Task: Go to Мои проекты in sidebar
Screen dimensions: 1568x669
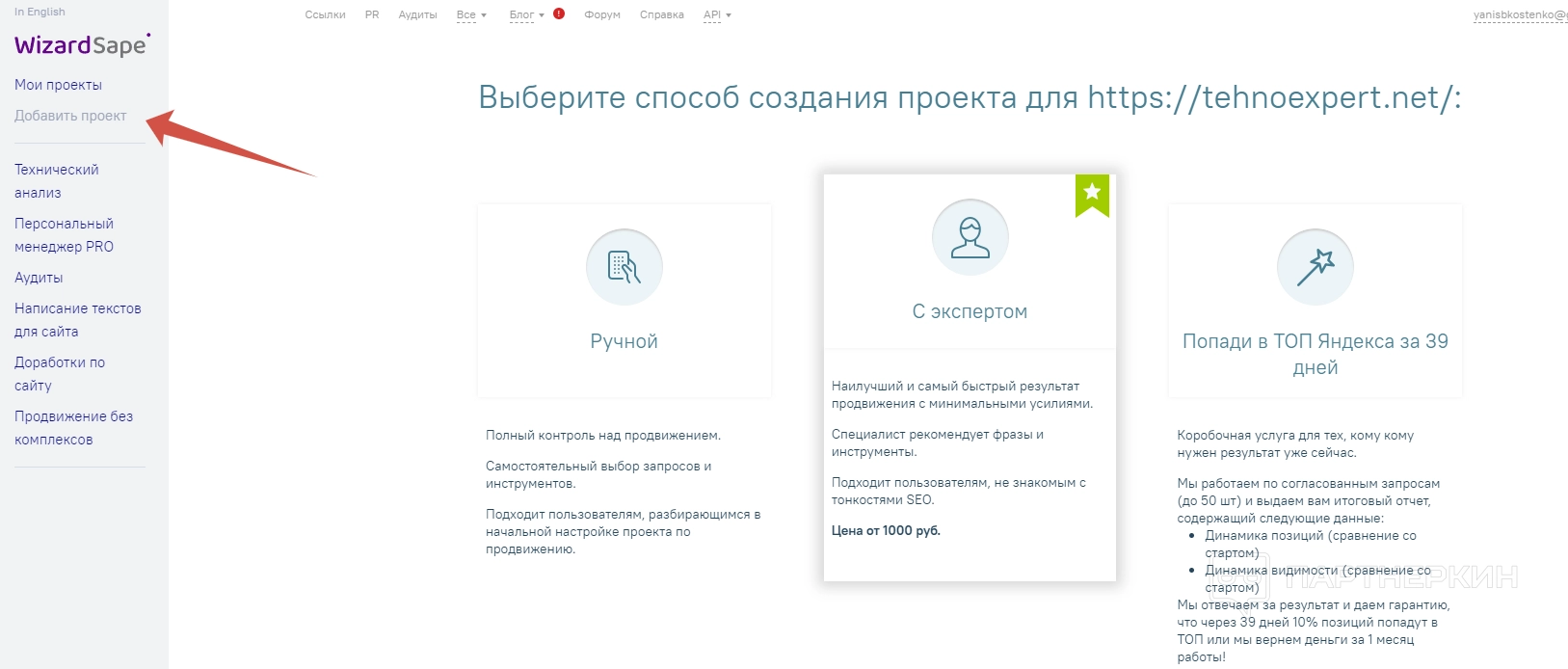Action: [x=58, y=85]
